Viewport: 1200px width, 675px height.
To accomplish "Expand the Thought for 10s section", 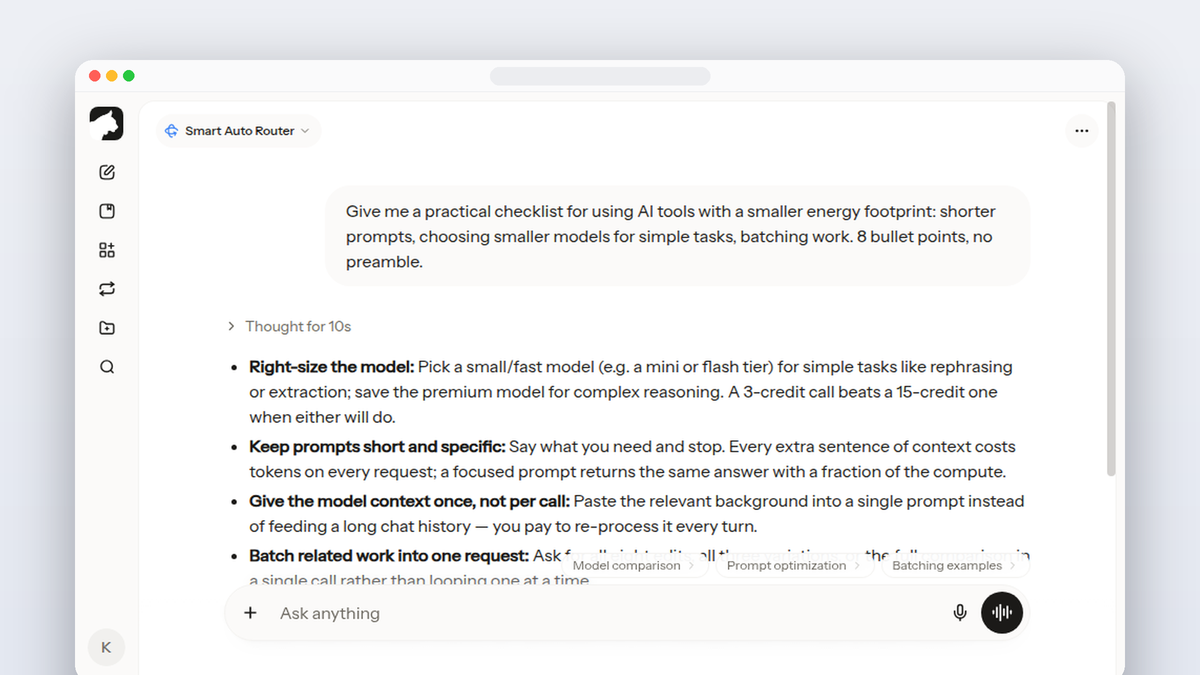I will 289,326.
